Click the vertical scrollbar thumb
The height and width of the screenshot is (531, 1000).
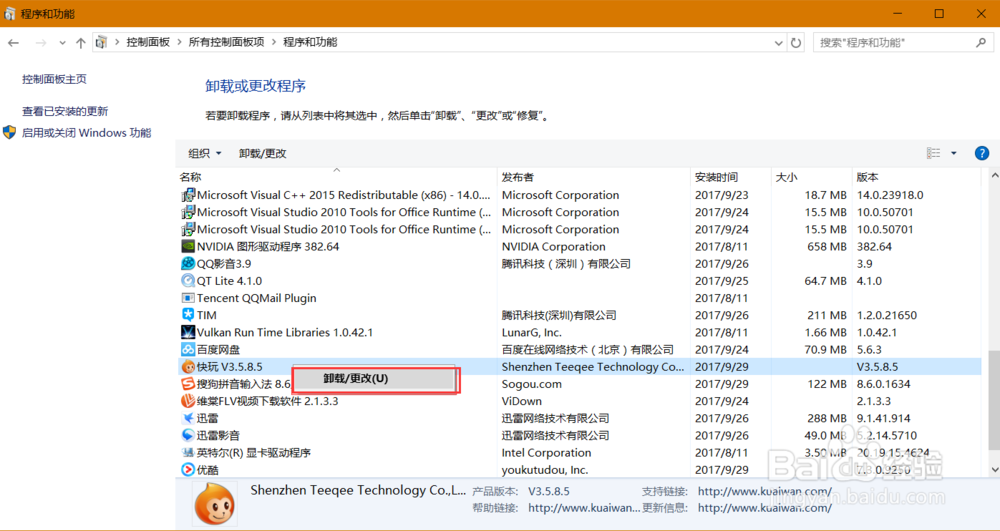pos(994,400)
